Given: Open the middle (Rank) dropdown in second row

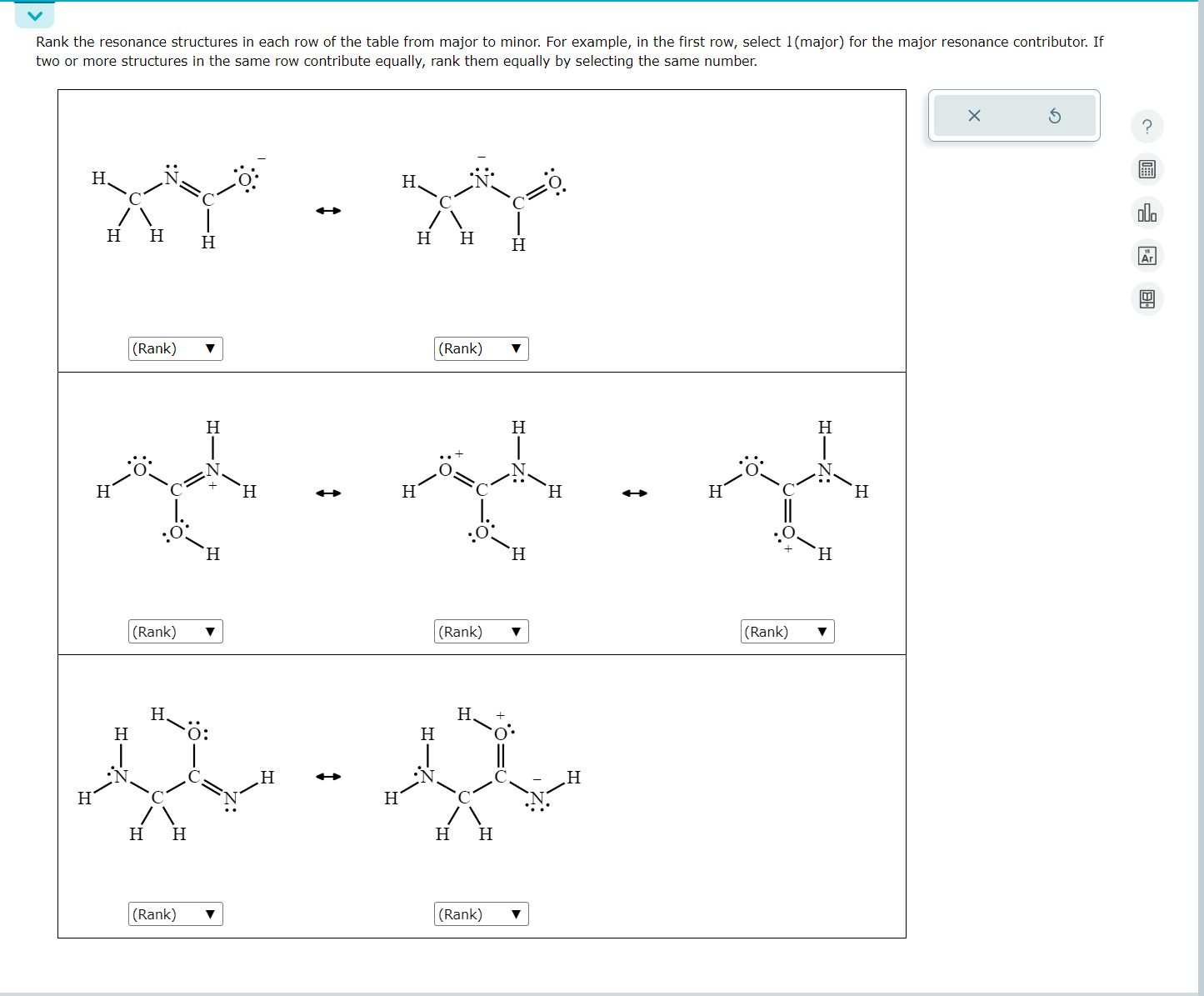Looking at the screenshot, I should tap(480, 631).
